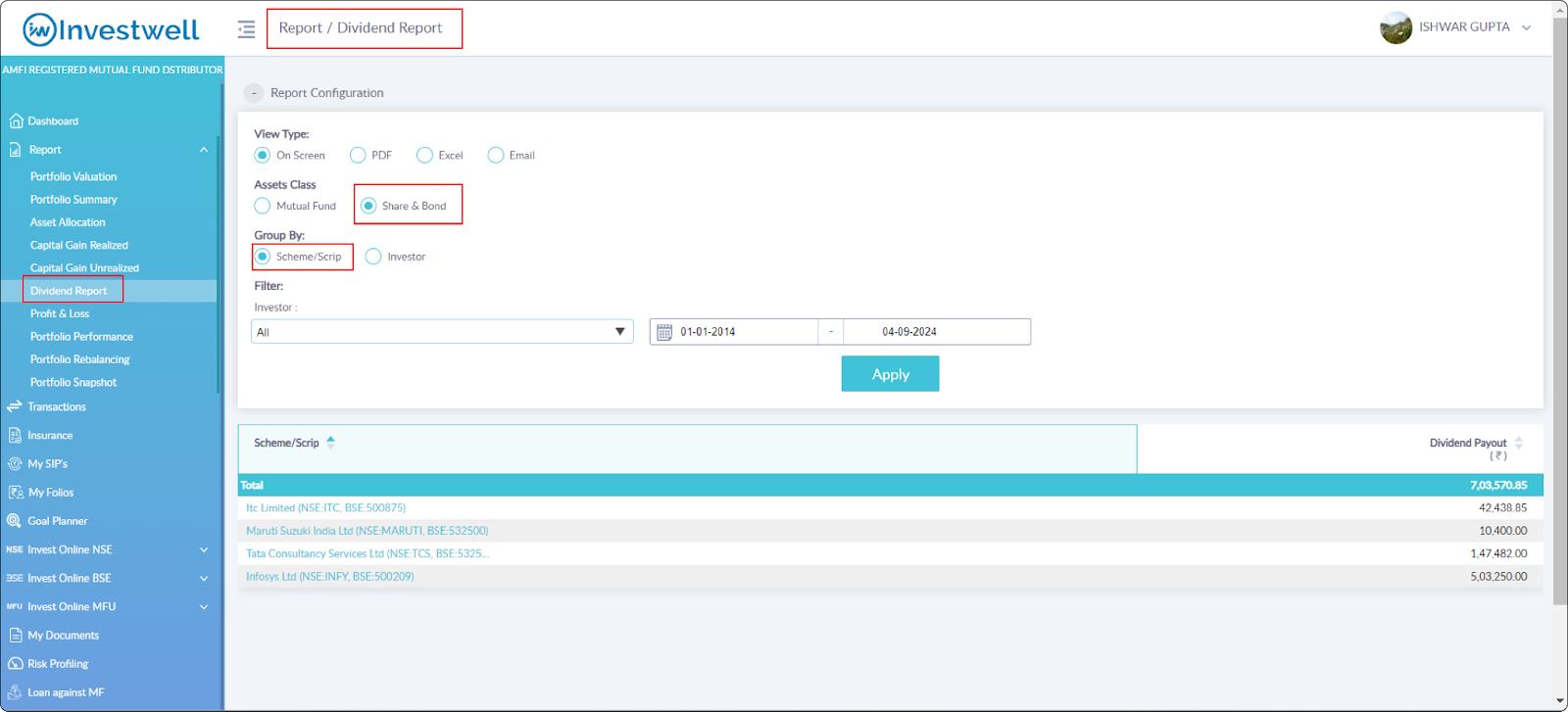Sort by Dividend Payout column arrows
This screenshot has width=1568, height=712.
tap(1518, 443)
